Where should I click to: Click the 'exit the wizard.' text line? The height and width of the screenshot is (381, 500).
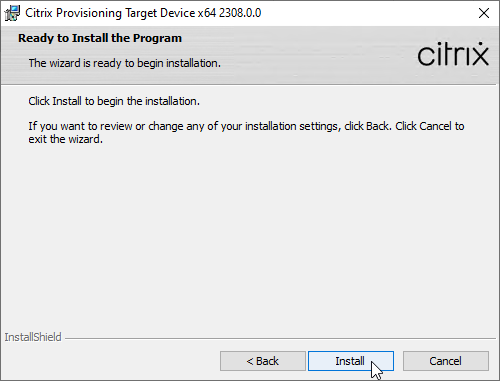point(66,139)
